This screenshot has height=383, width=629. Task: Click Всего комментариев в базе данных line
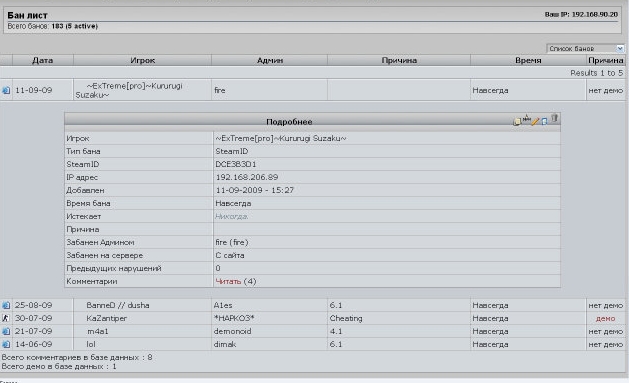(77, 357)
